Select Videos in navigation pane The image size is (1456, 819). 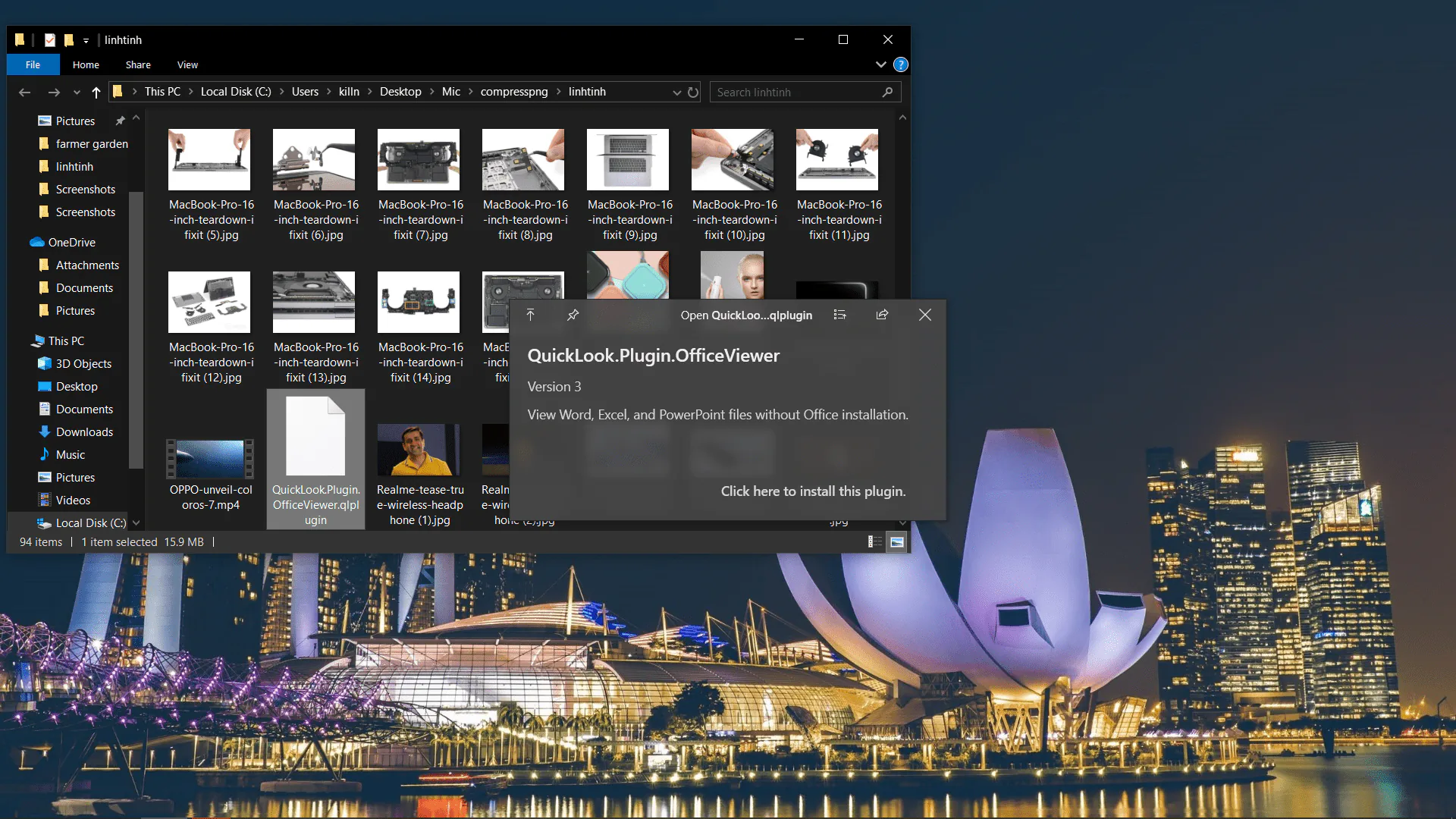coord(73,500)
